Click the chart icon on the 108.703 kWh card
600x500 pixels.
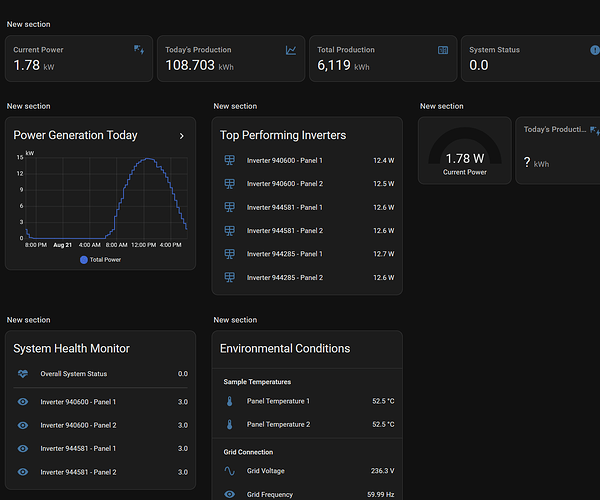pos(290,49)
